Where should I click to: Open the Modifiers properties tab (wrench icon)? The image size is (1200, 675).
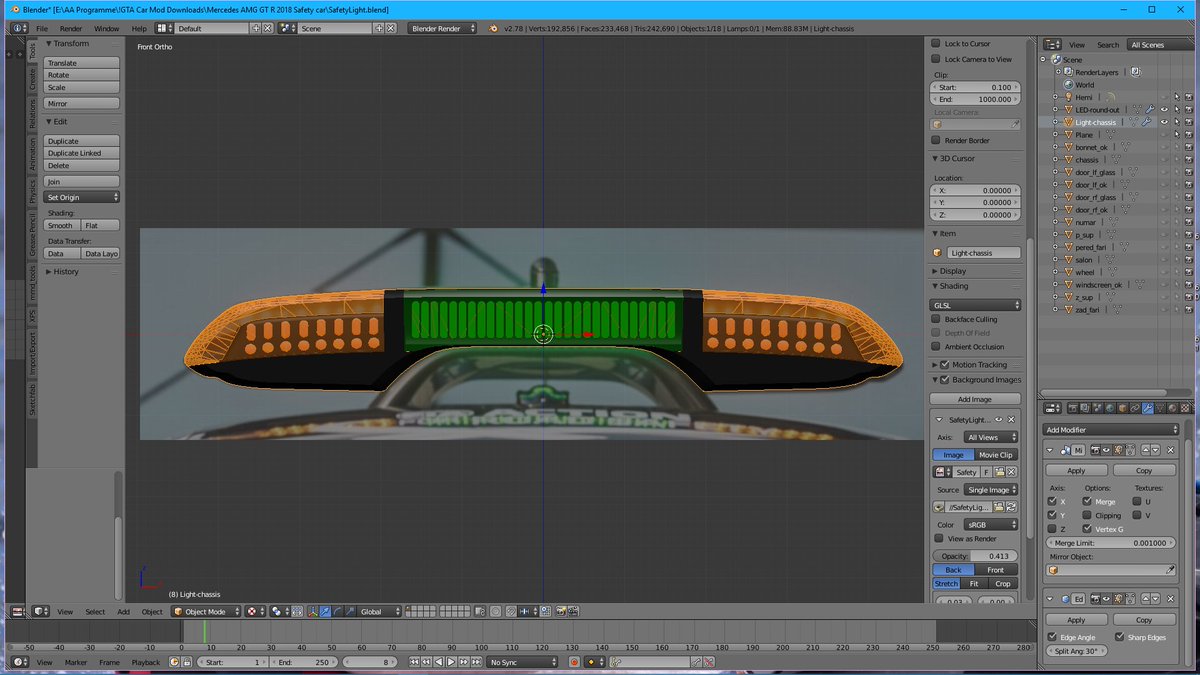(x=1148, y=408)
